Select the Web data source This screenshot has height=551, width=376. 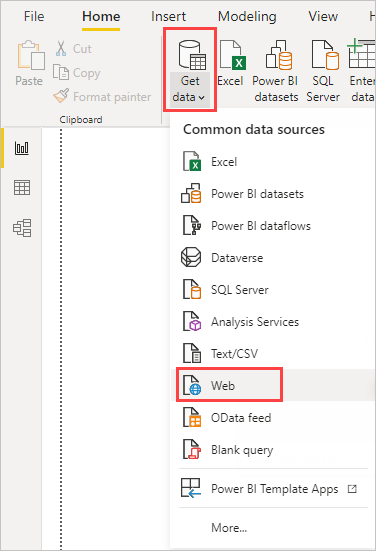[x=272, y=385]
